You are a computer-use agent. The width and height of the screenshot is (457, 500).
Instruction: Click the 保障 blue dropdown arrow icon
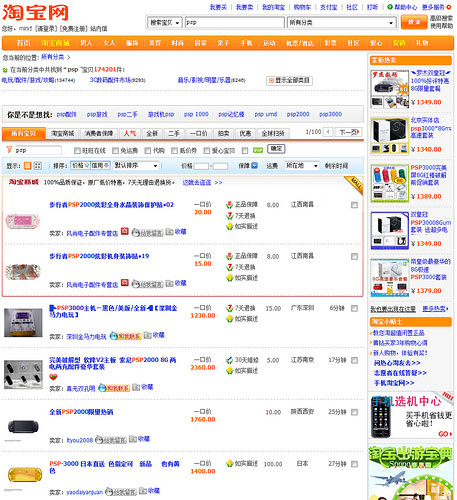(254, 165)
